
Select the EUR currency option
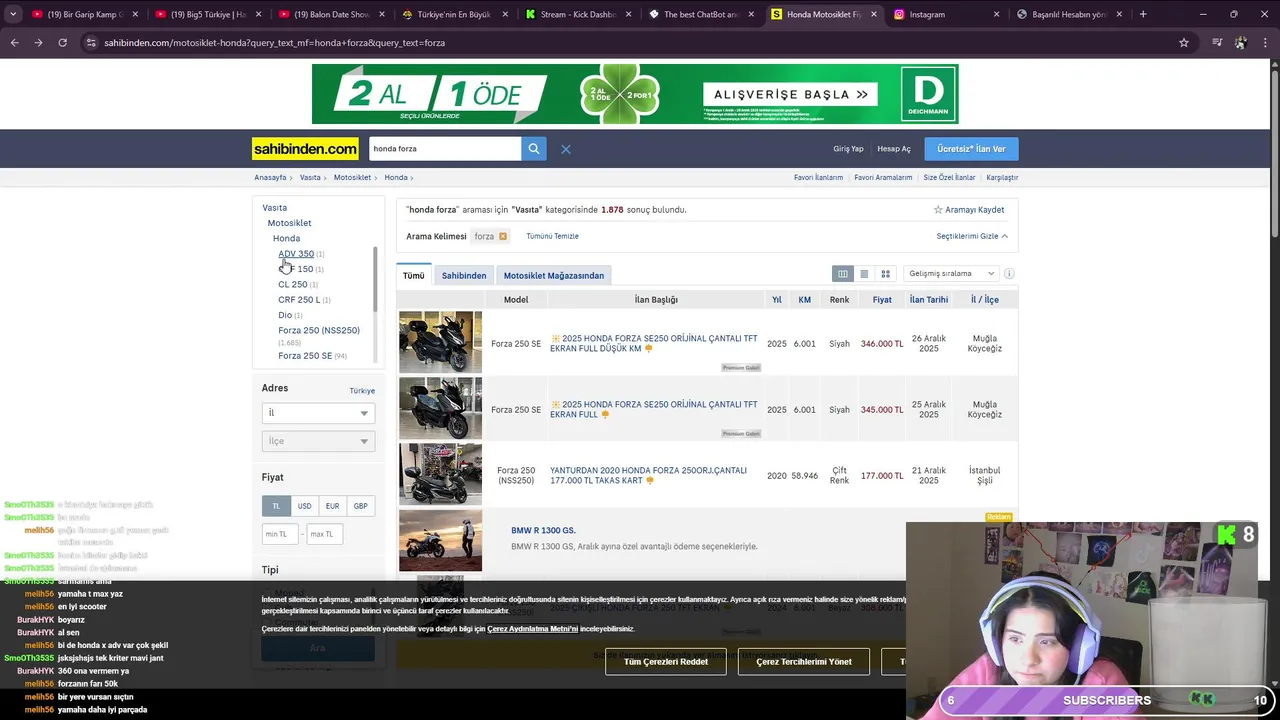(x=332, y=506)
